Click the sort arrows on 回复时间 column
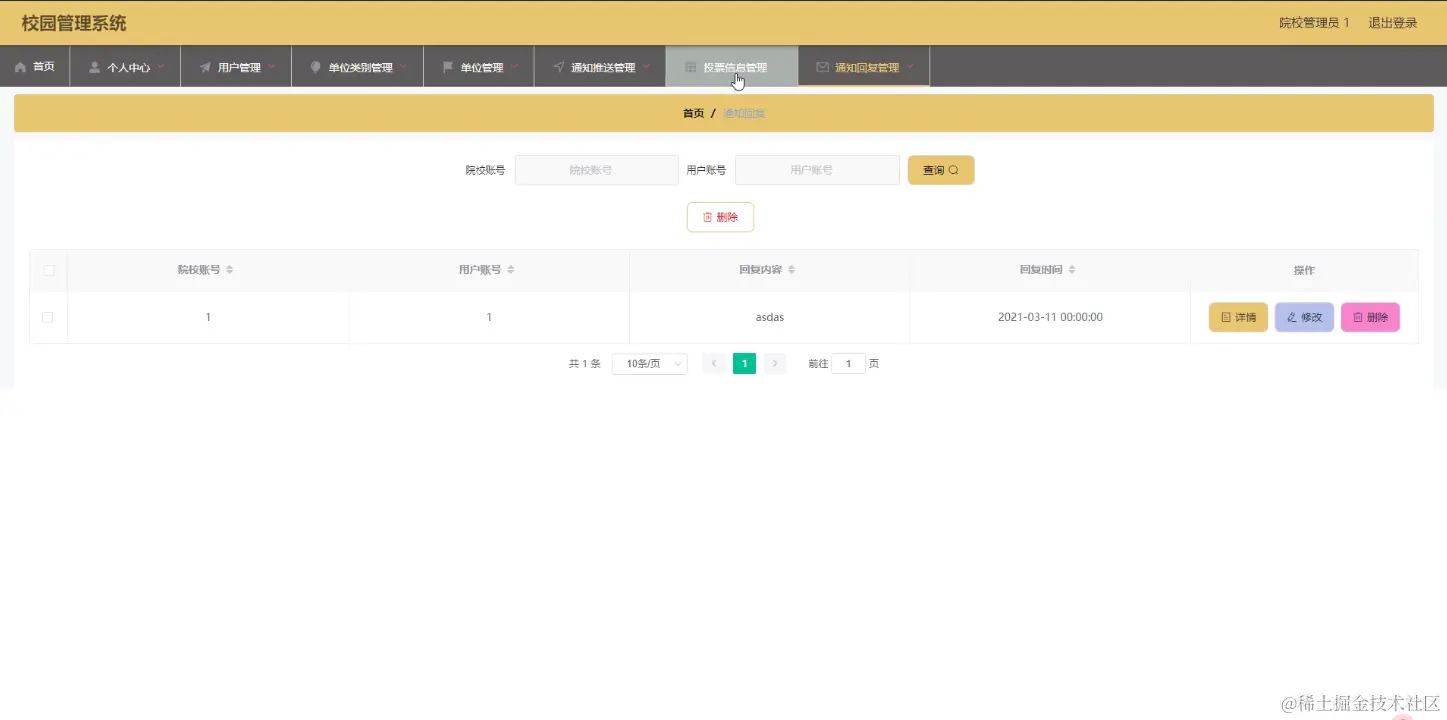This screenshot has width=1447, height=720. click(1072, 270)
